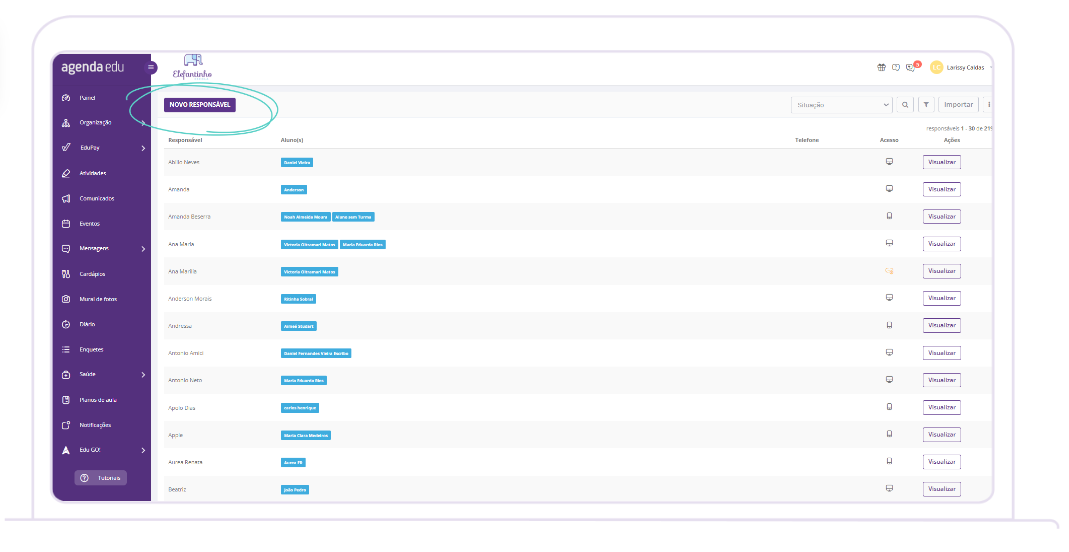Click the EduPay sidebar icon
The height and width of the screenshot is (552, 1069).
[x=66, y=147]
